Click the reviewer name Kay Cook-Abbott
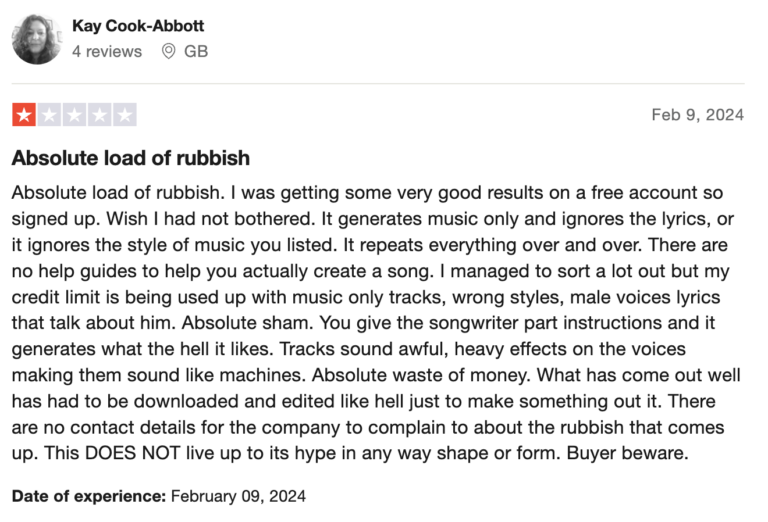 click(x=138, y=25)
